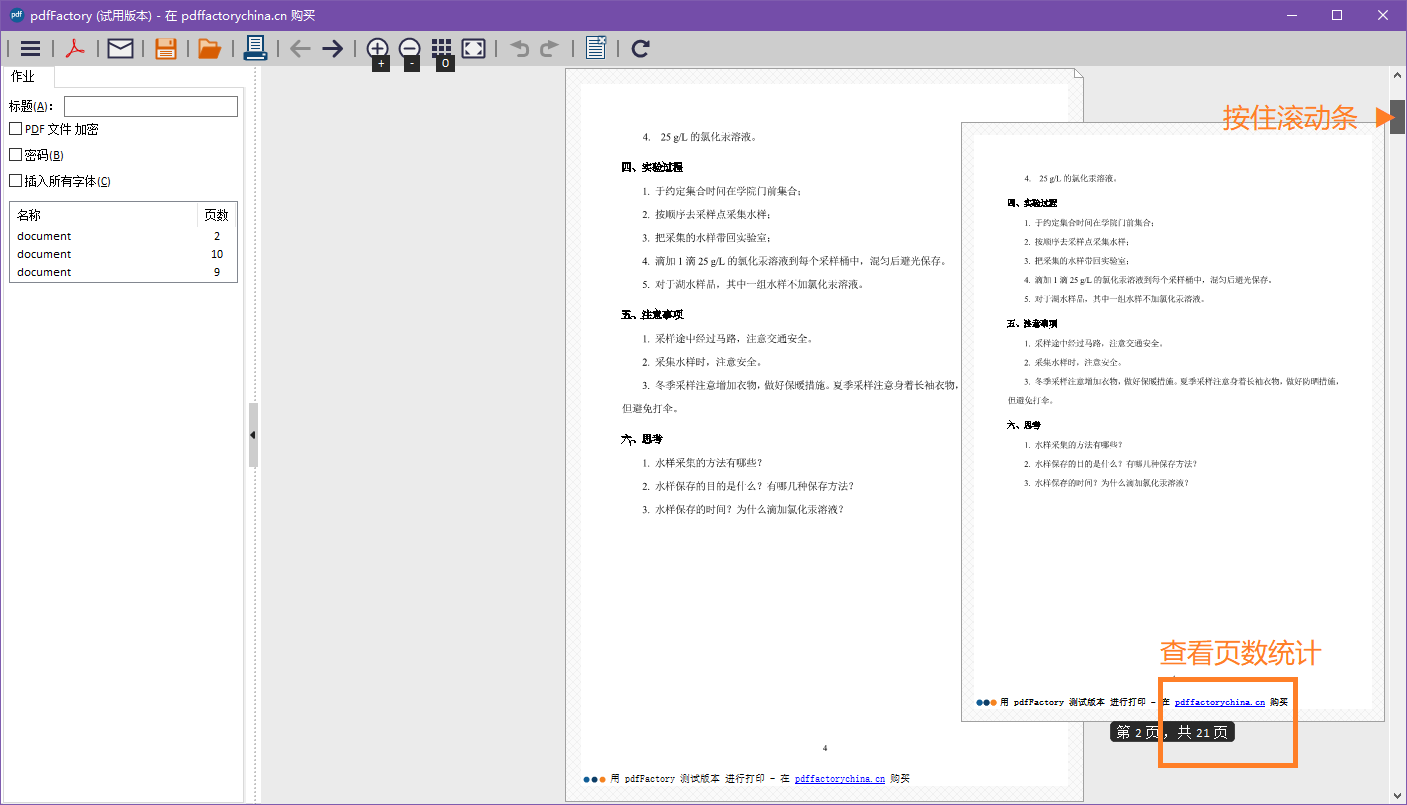Collapse the left panel using the splitter arrow
The height and width of the screenshot is (805, 1407).
pyautogui.click(x=253, y=435)
